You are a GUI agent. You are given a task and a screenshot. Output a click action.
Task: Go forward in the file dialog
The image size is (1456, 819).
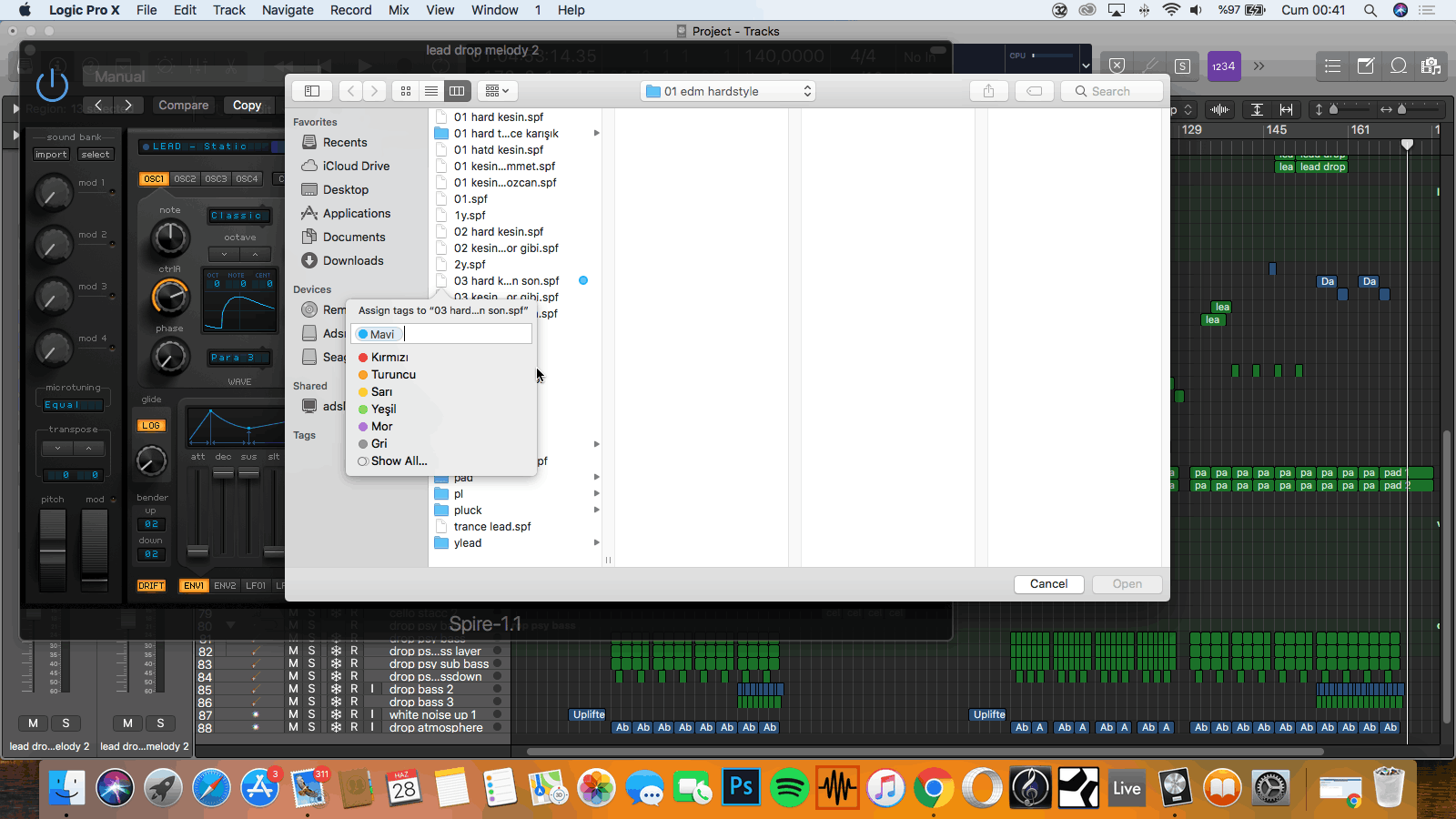pos(375,91)
